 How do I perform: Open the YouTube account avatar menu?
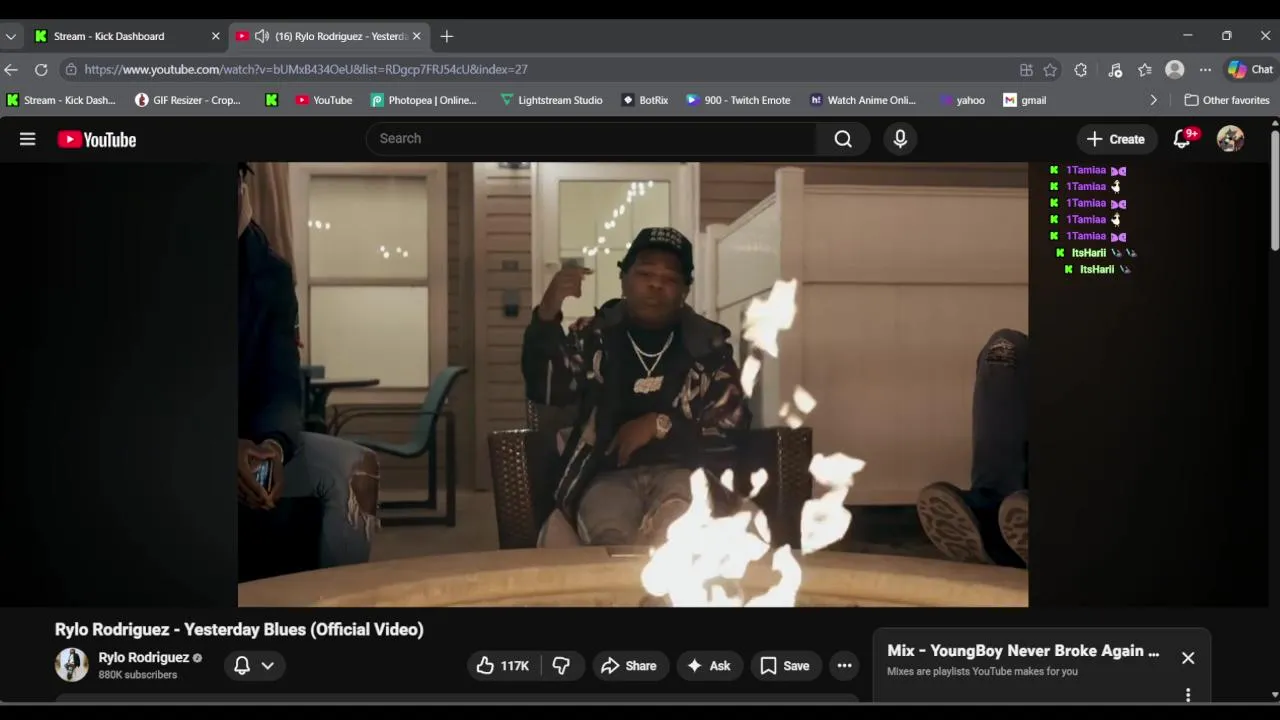coord(1230,139)
